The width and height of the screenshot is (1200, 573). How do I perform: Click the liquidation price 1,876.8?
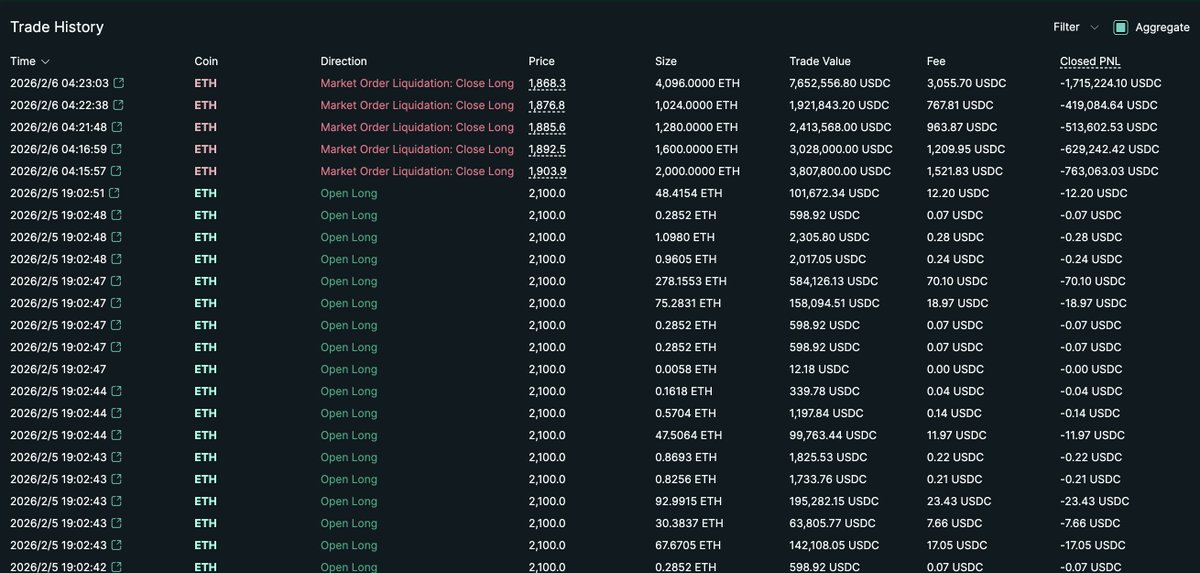(547, 105)
